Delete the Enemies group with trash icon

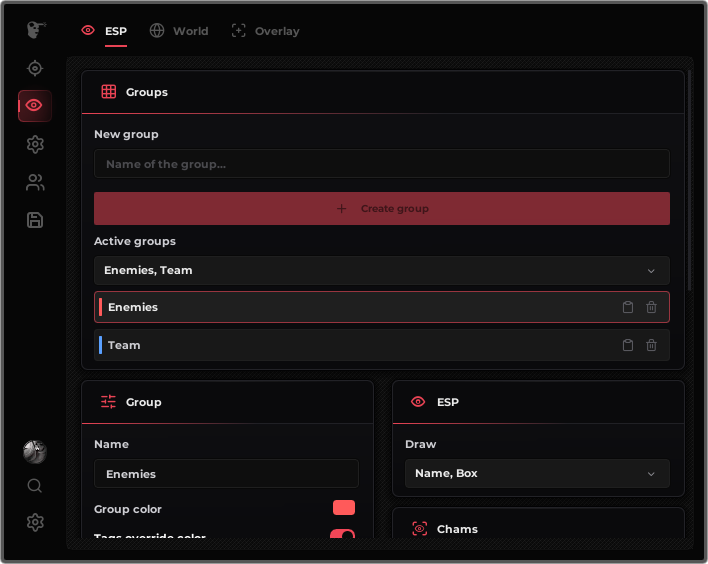click(651, 307)
